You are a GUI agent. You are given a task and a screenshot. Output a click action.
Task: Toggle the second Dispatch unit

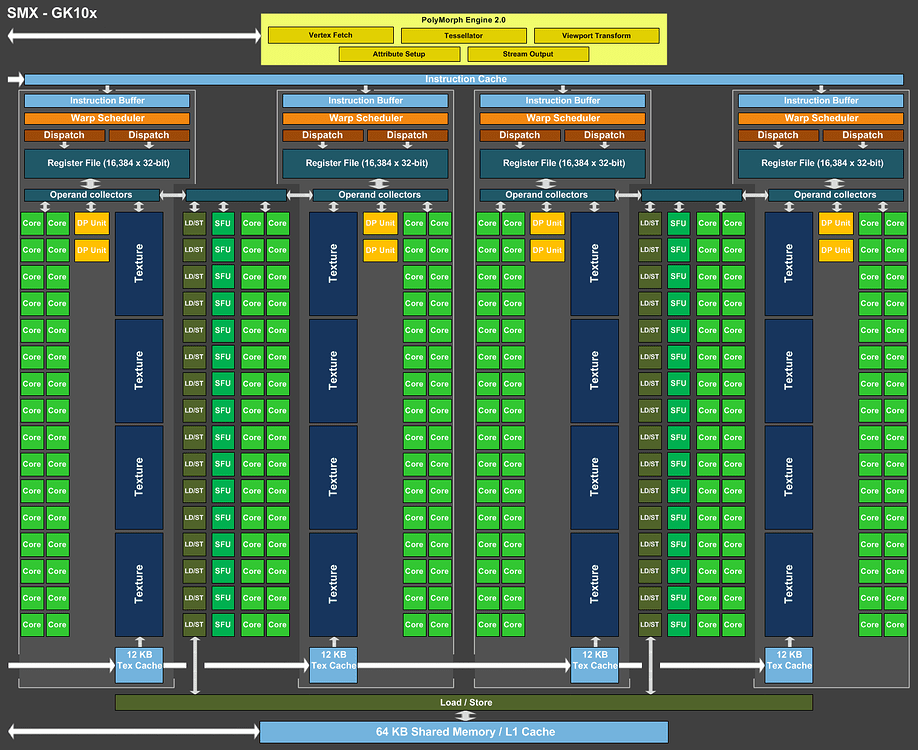[x=148, y=134]
